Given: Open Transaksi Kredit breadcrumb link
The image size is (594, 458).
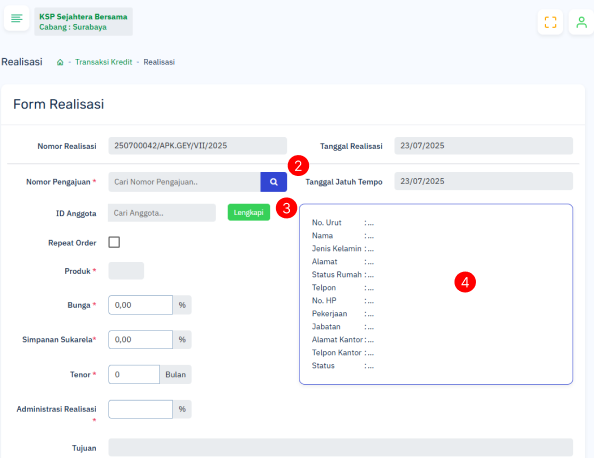Looking at the screenshot, I should click(103, 62).
